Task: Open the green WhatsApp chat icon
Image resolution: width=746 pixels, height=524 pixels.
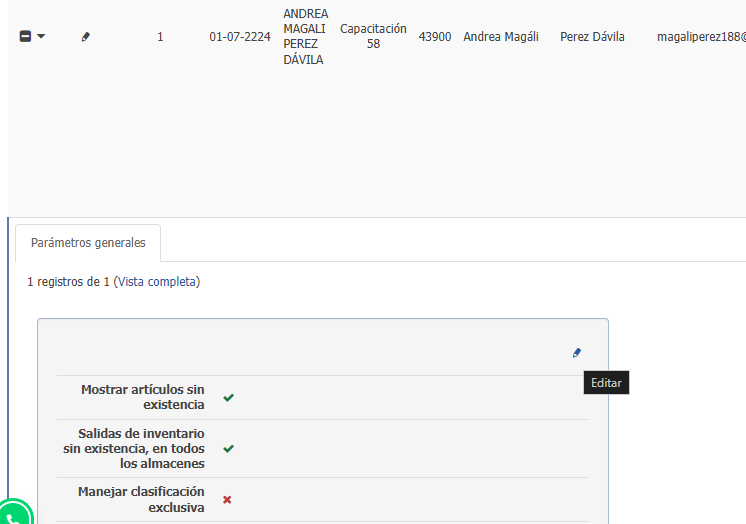Action: 14,515
